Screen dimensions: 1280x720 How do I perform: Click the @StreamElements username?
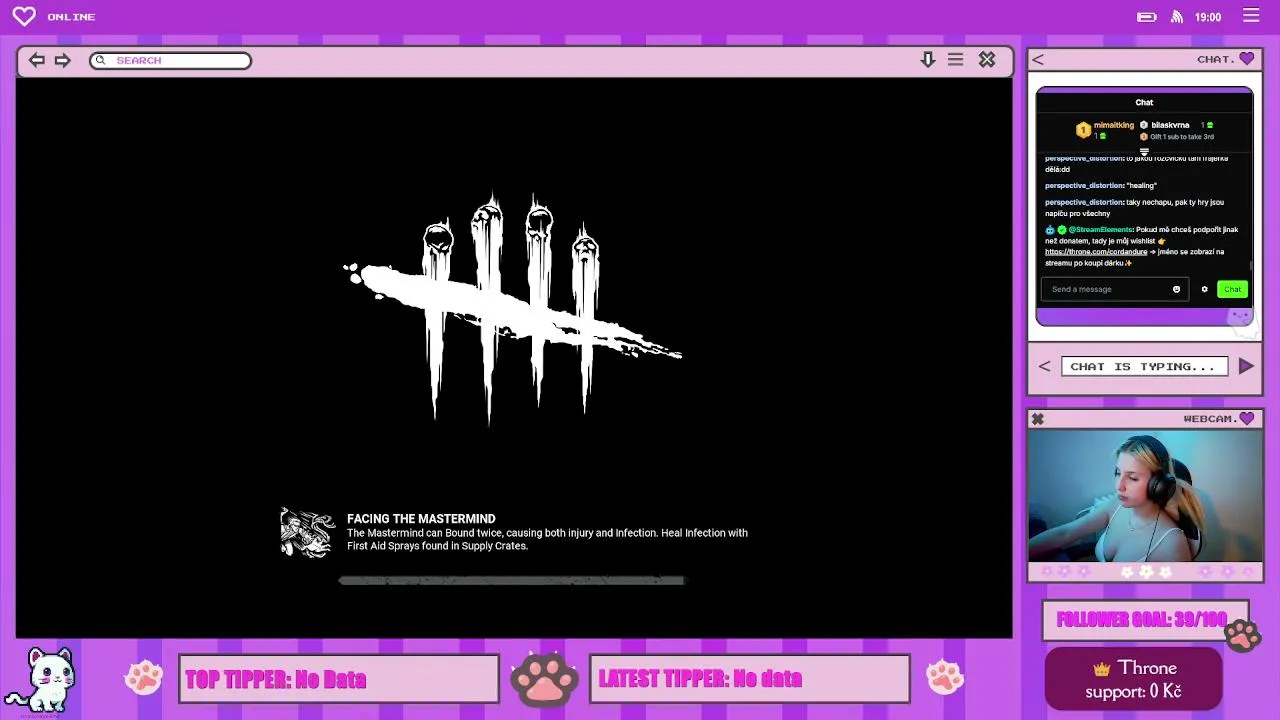1100,229
